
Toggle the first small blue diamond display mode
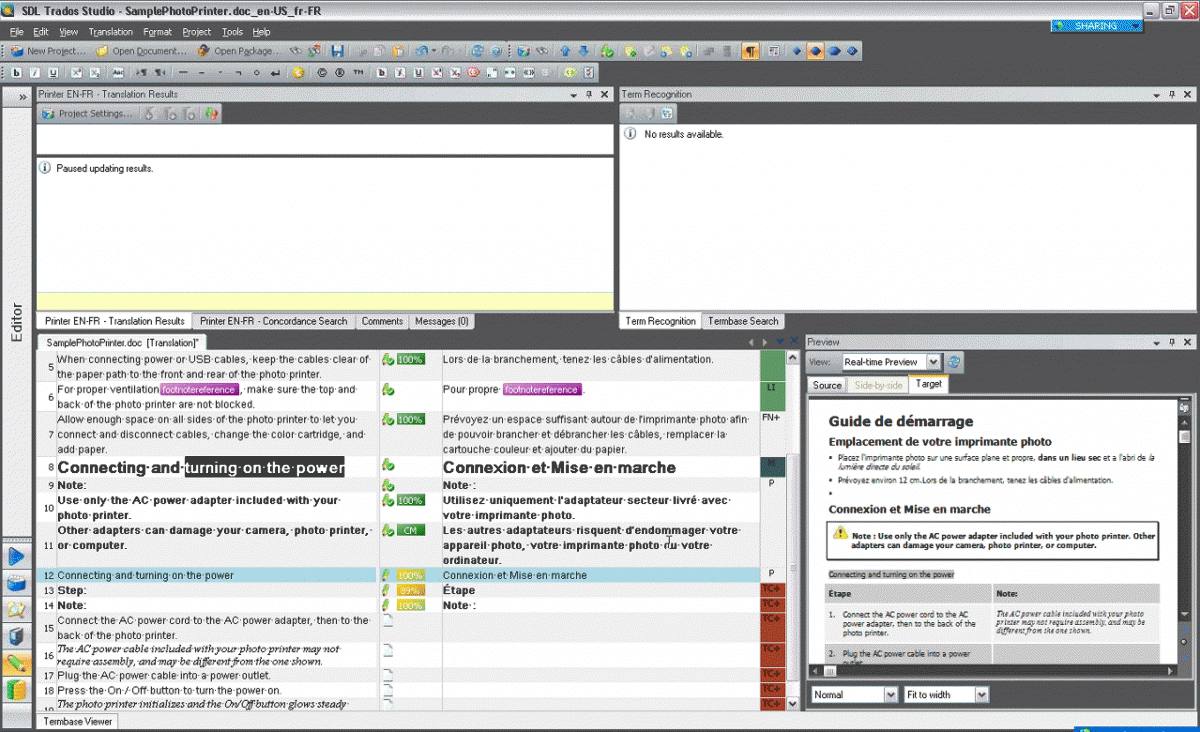pyautogui.click(x=797, y=51)
